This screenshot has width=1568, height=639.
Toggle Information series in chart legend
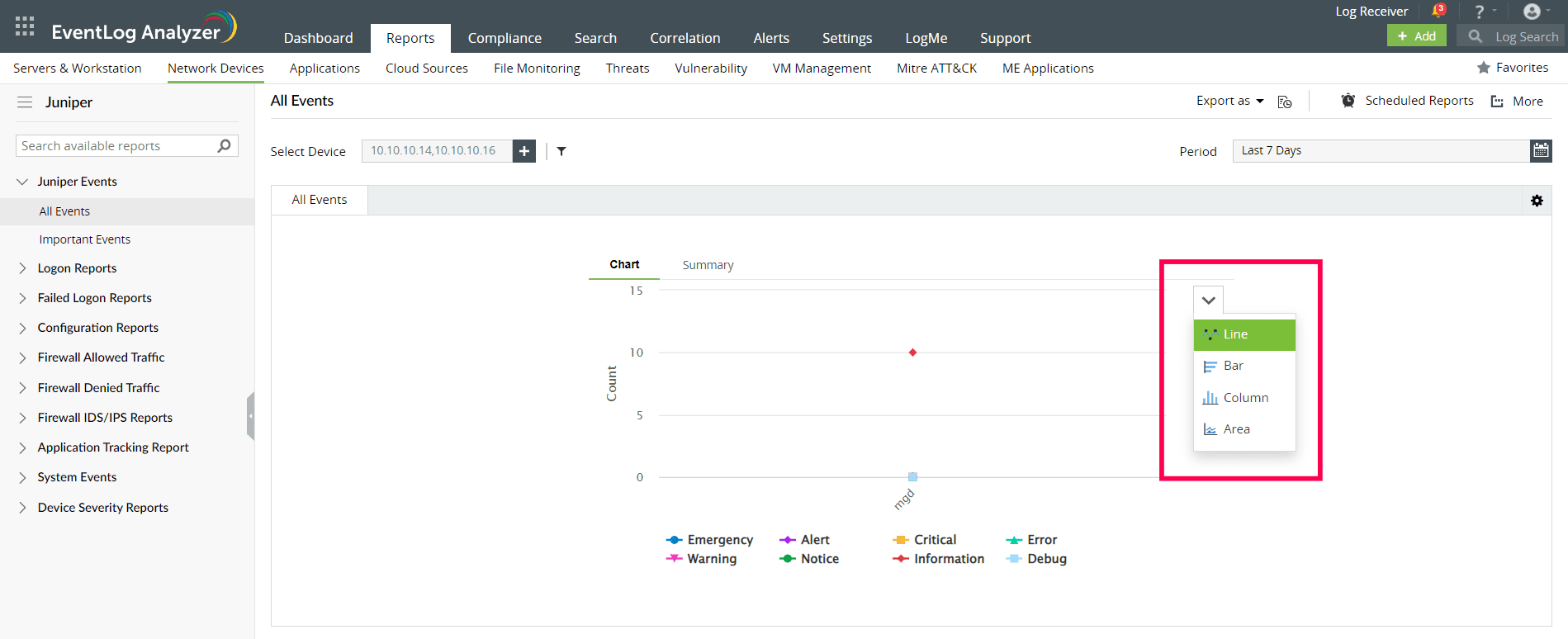pos(938,559)
